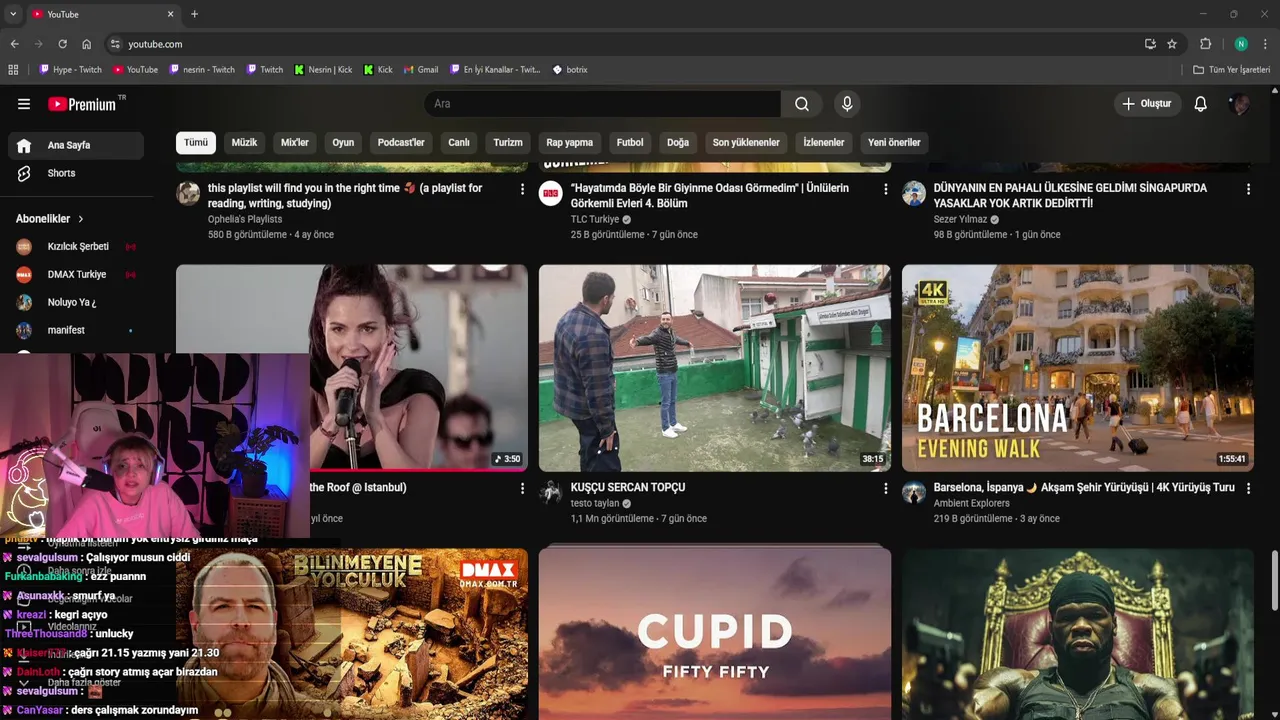Select the Podcast'ler filter chip
The width and height of the screenshot is (1280, 720).
[x=401, y=142]
